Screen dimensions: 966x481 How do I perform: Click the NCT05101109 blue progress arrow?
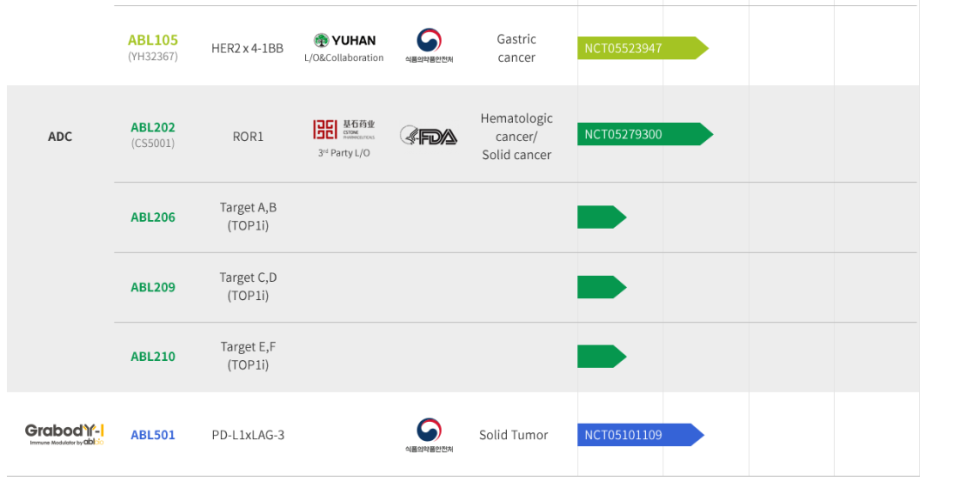(x=640, y=435)
